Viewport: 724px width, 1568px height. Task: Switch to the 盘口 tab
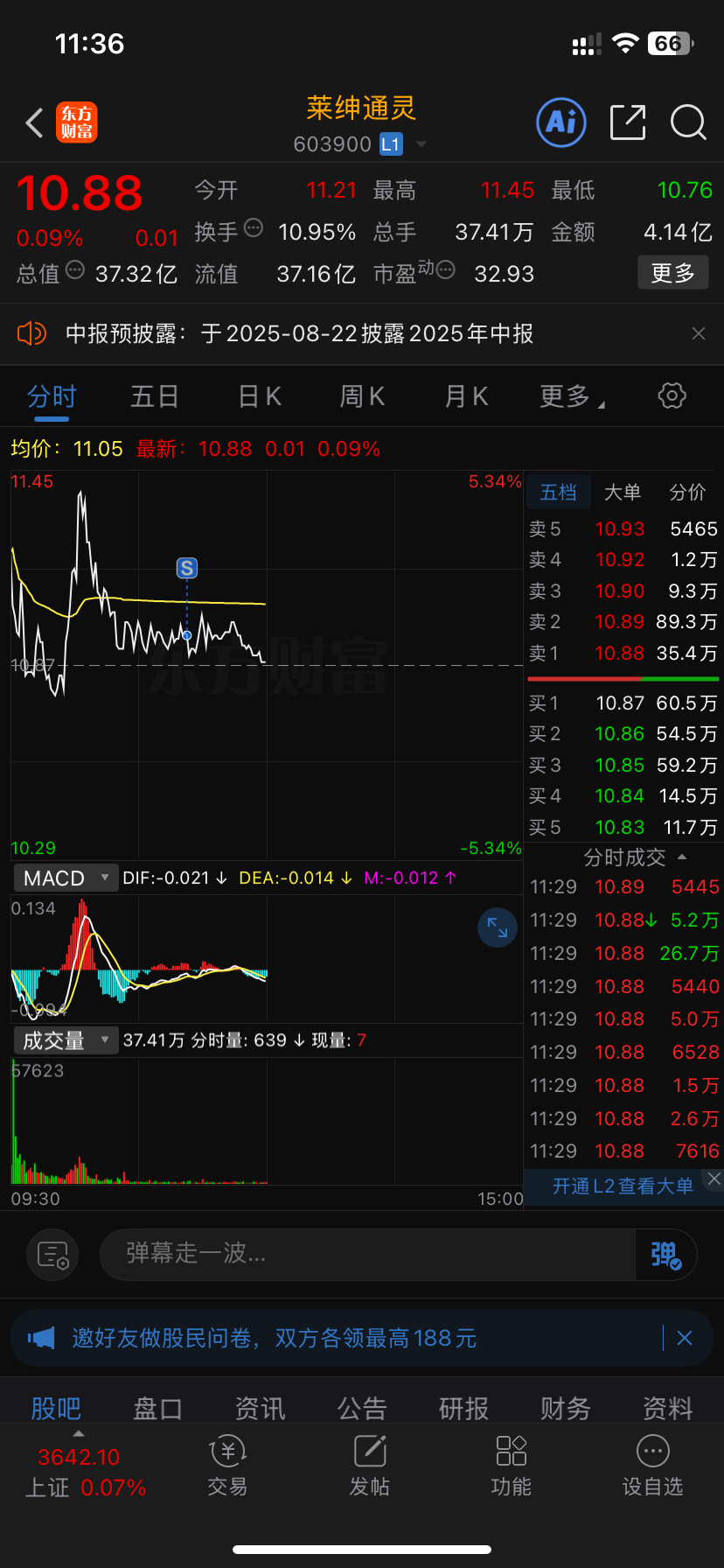pos(157,1408)
